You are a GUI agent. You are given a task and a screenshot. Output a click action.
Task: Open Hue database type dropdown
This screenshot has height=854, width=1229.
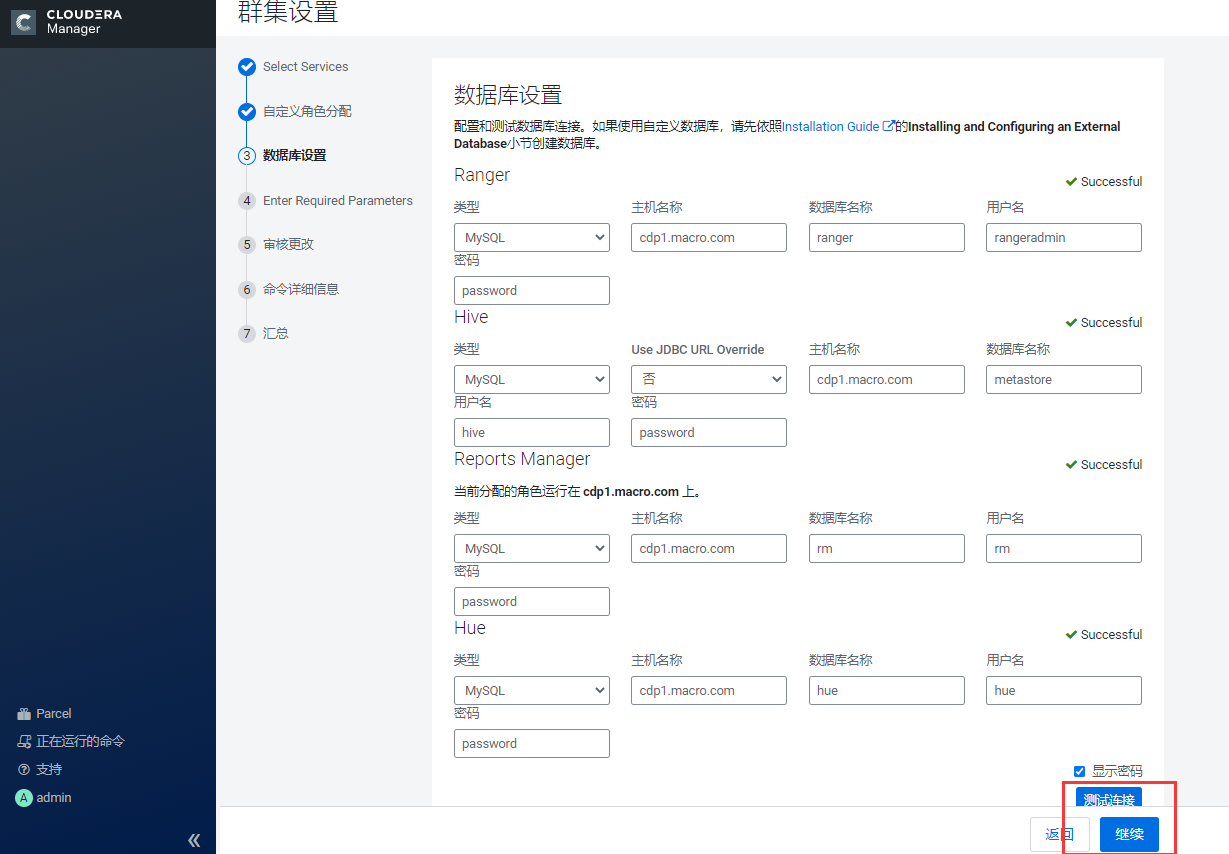click(x=532, y=690)
